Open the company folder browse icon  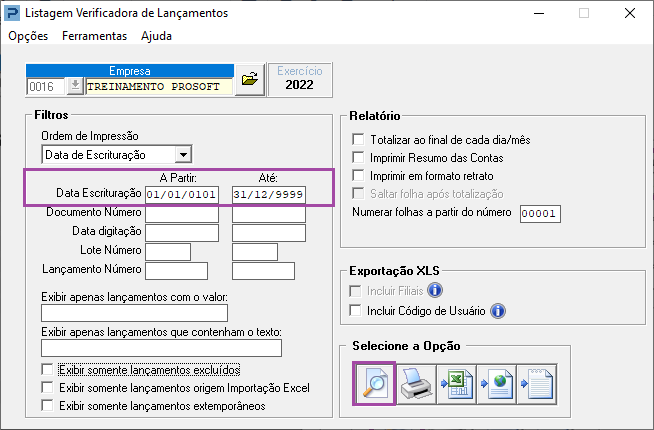pyautogui.click(x=250, y=79)
